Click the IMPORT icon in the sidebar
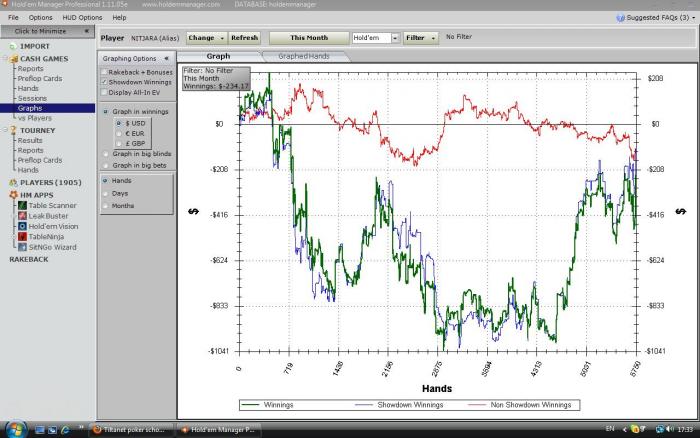Screen dimensions: 700x438 click(x=12, y=46)
